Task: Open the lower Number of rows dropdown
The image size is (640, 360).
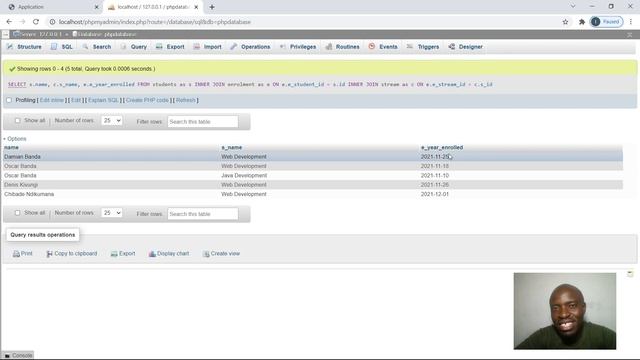Action: [112, 213]
